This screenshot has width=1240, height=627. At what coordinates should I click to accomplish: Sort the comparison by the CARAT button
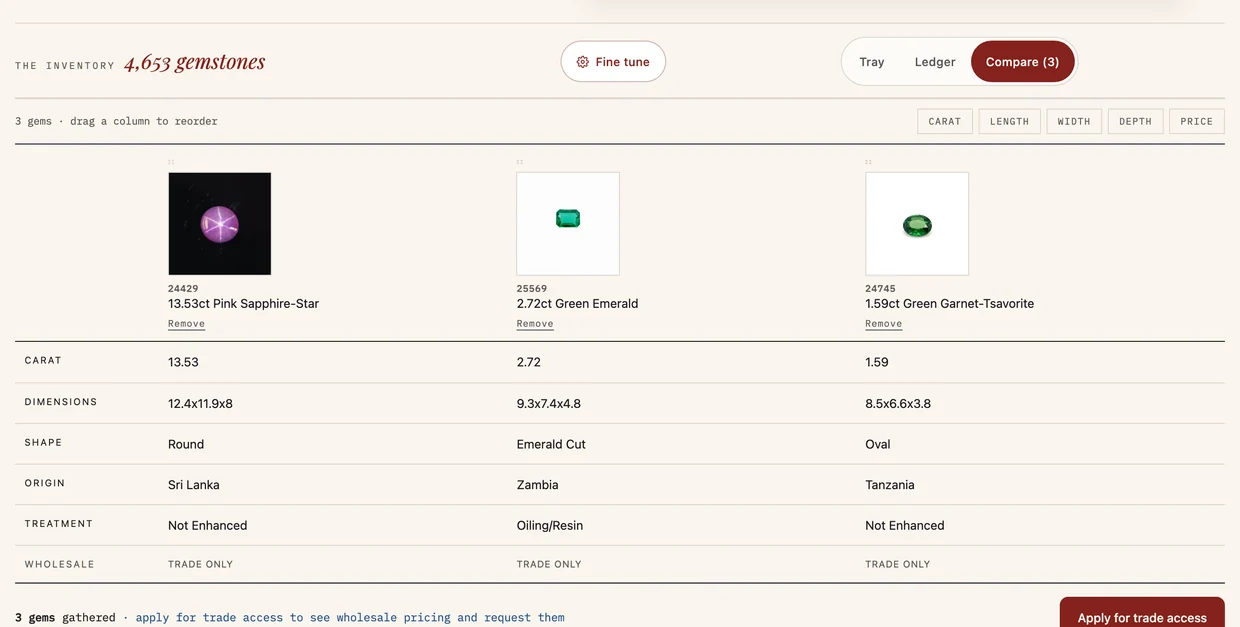tap(945, 121)
